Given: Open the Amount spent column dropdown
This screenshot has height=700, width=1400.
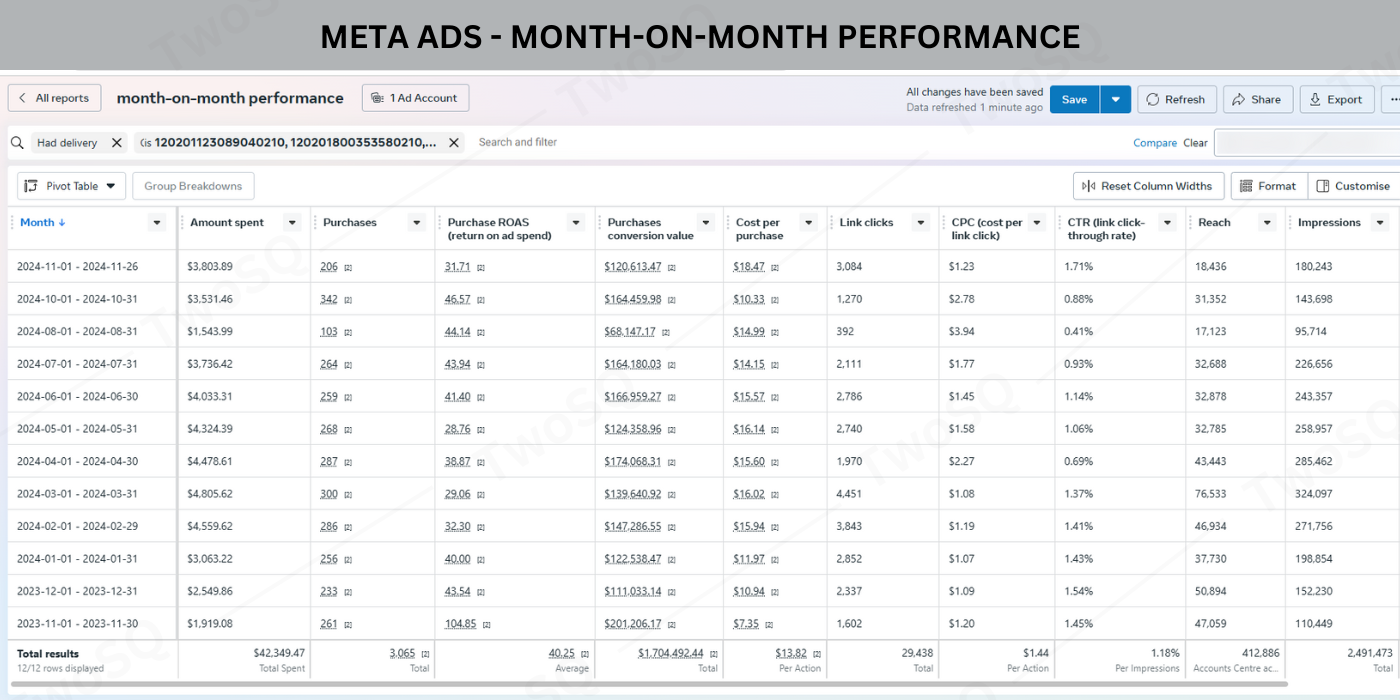Looking at the screenshot, I should pyautogui.click(x=292, y=223).
